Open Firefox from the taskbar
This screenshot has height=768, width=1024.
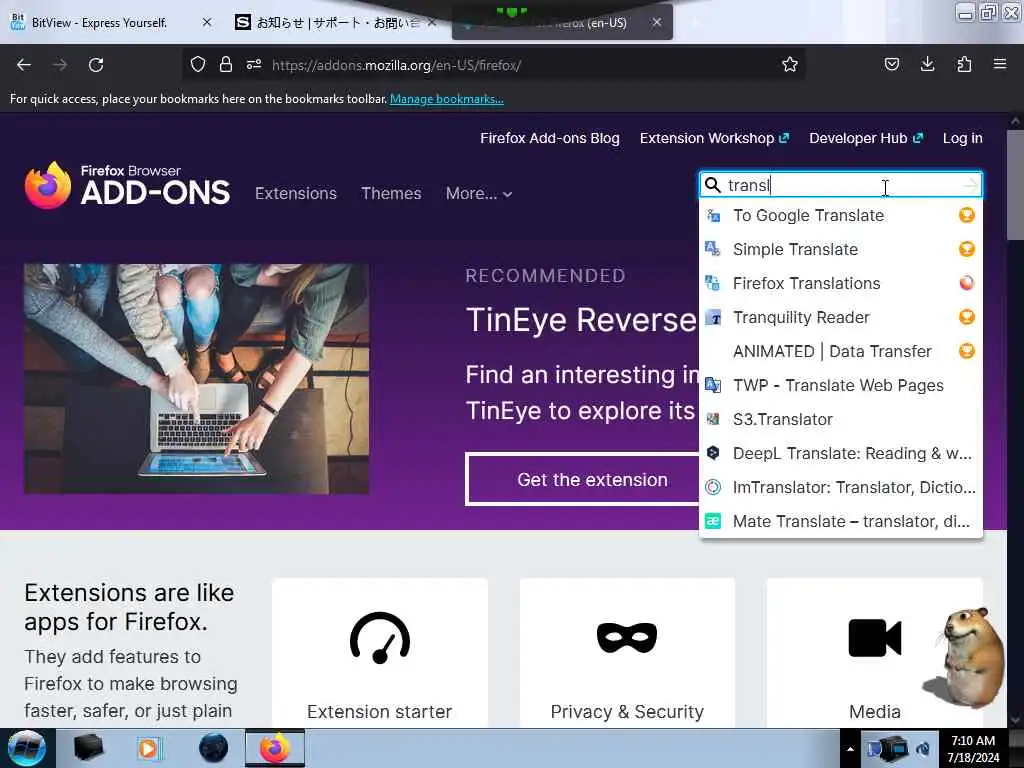point(275,748)
